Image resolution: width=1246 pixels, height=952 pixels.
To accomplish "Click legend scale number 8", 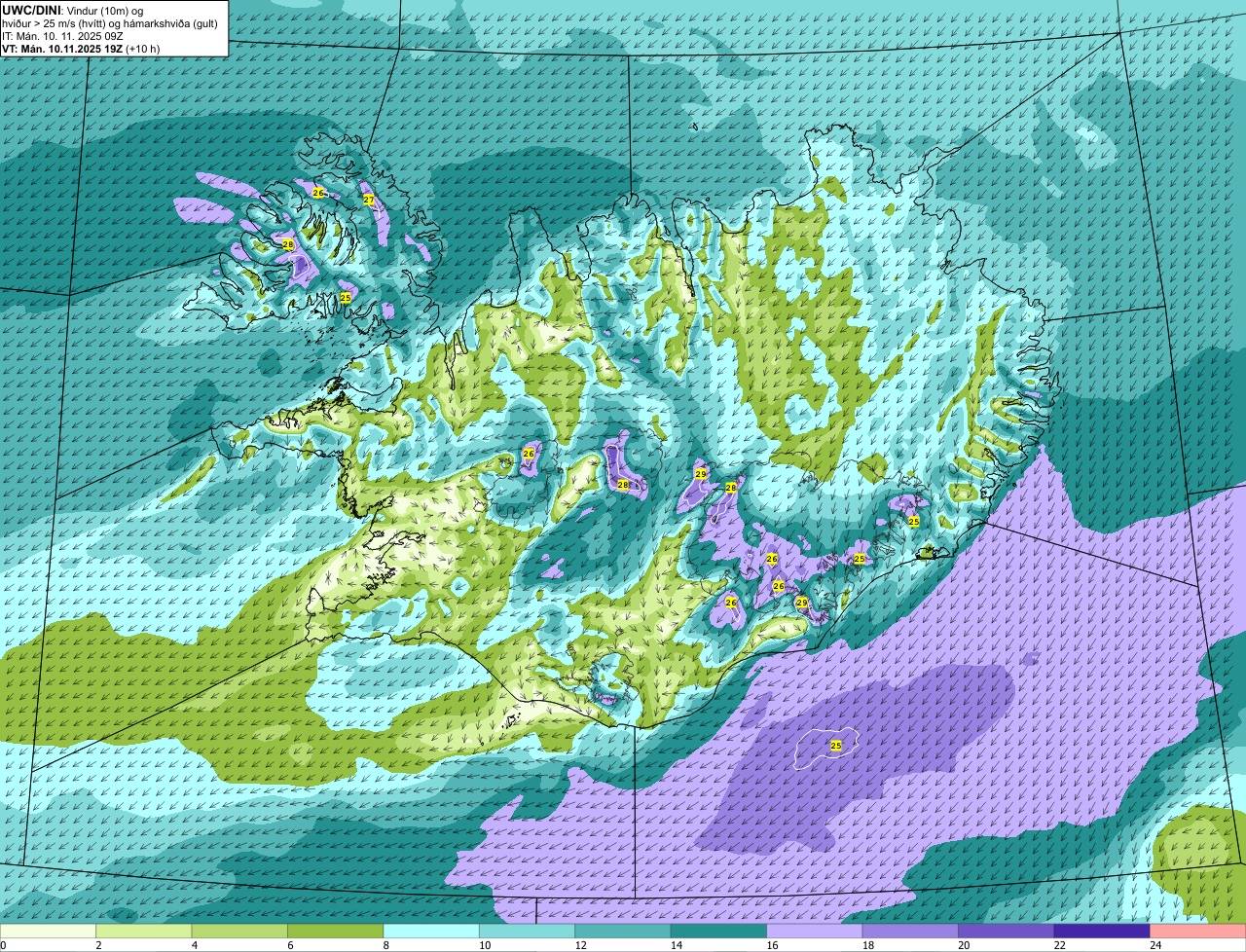I will click(x=385, y=944).
